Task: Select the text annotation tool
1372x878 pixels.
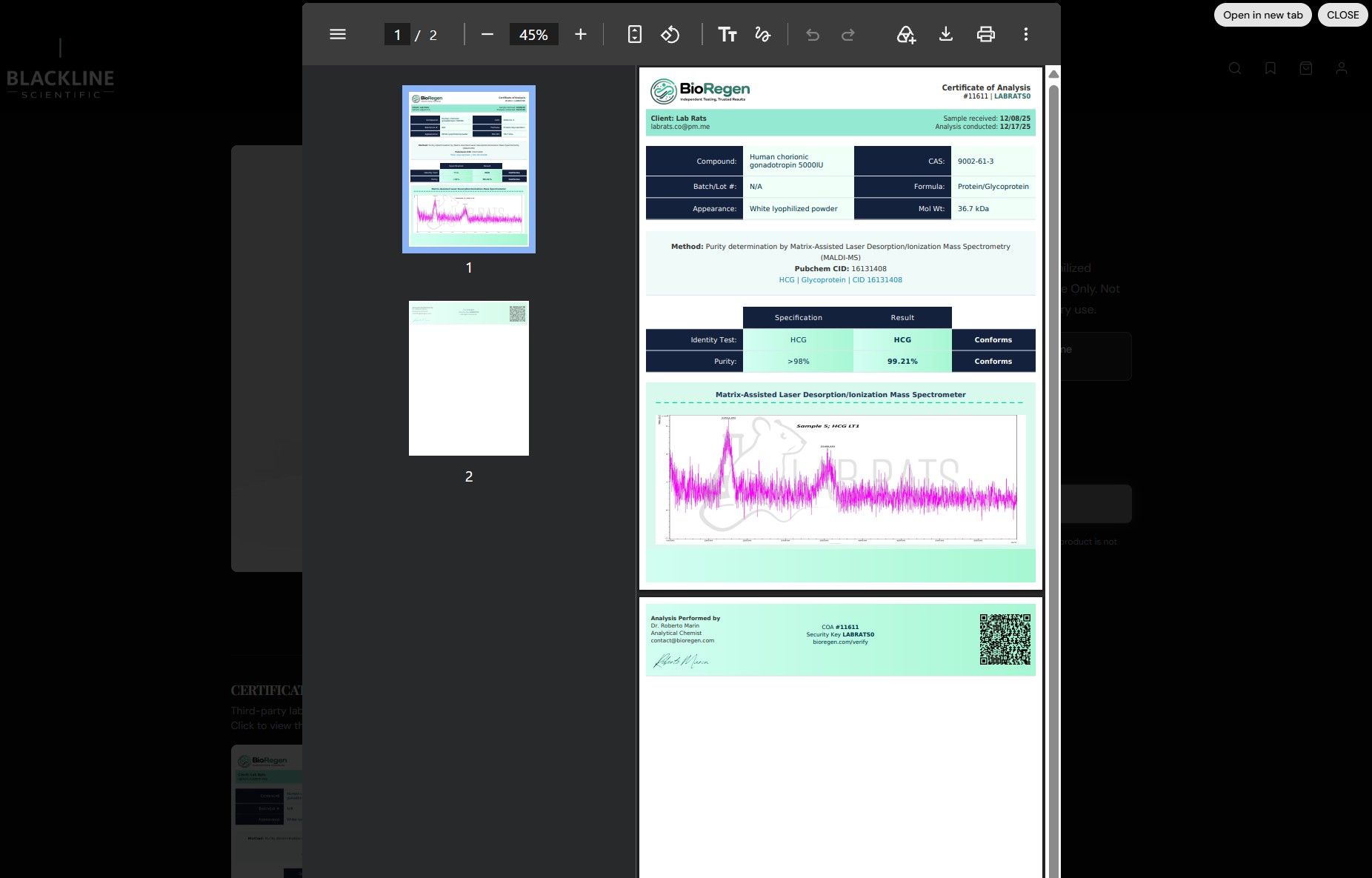Action: (x=727, y=34)
